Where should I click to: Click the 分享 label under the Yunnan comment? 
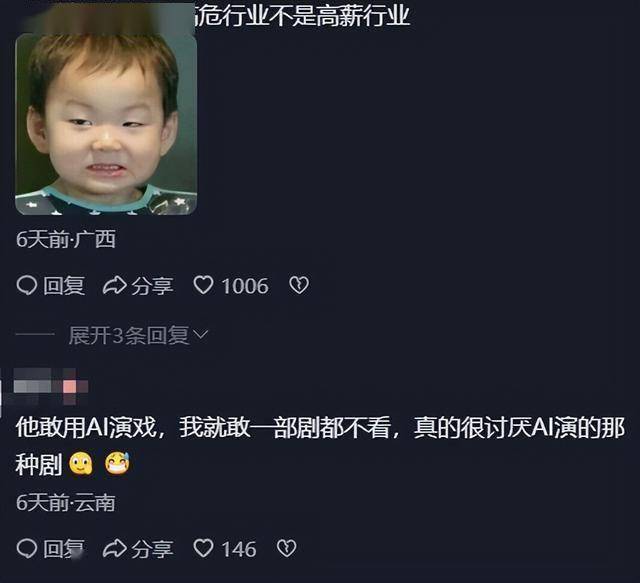pos(152,549)
